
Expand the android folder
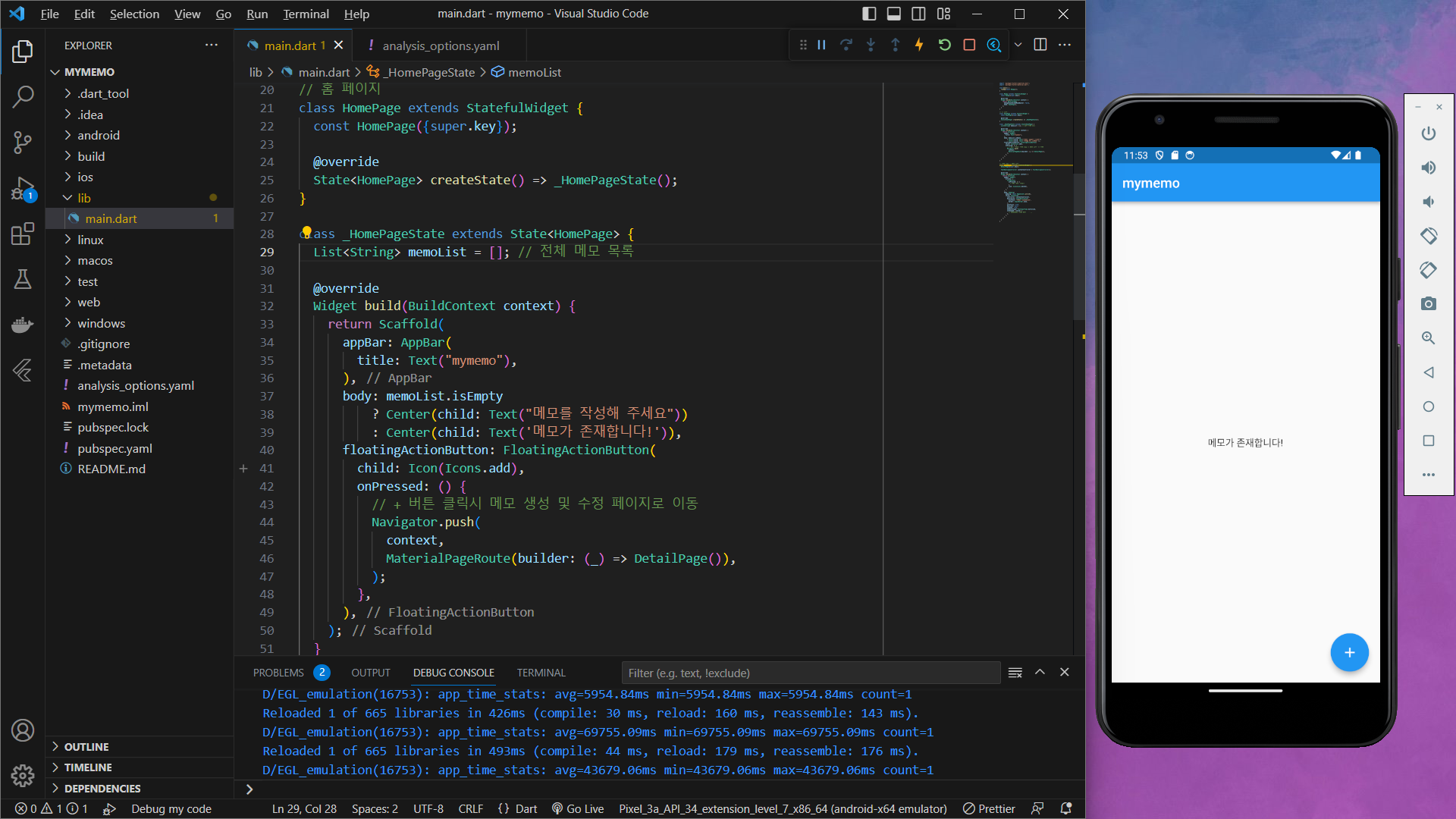pos(99,135)
